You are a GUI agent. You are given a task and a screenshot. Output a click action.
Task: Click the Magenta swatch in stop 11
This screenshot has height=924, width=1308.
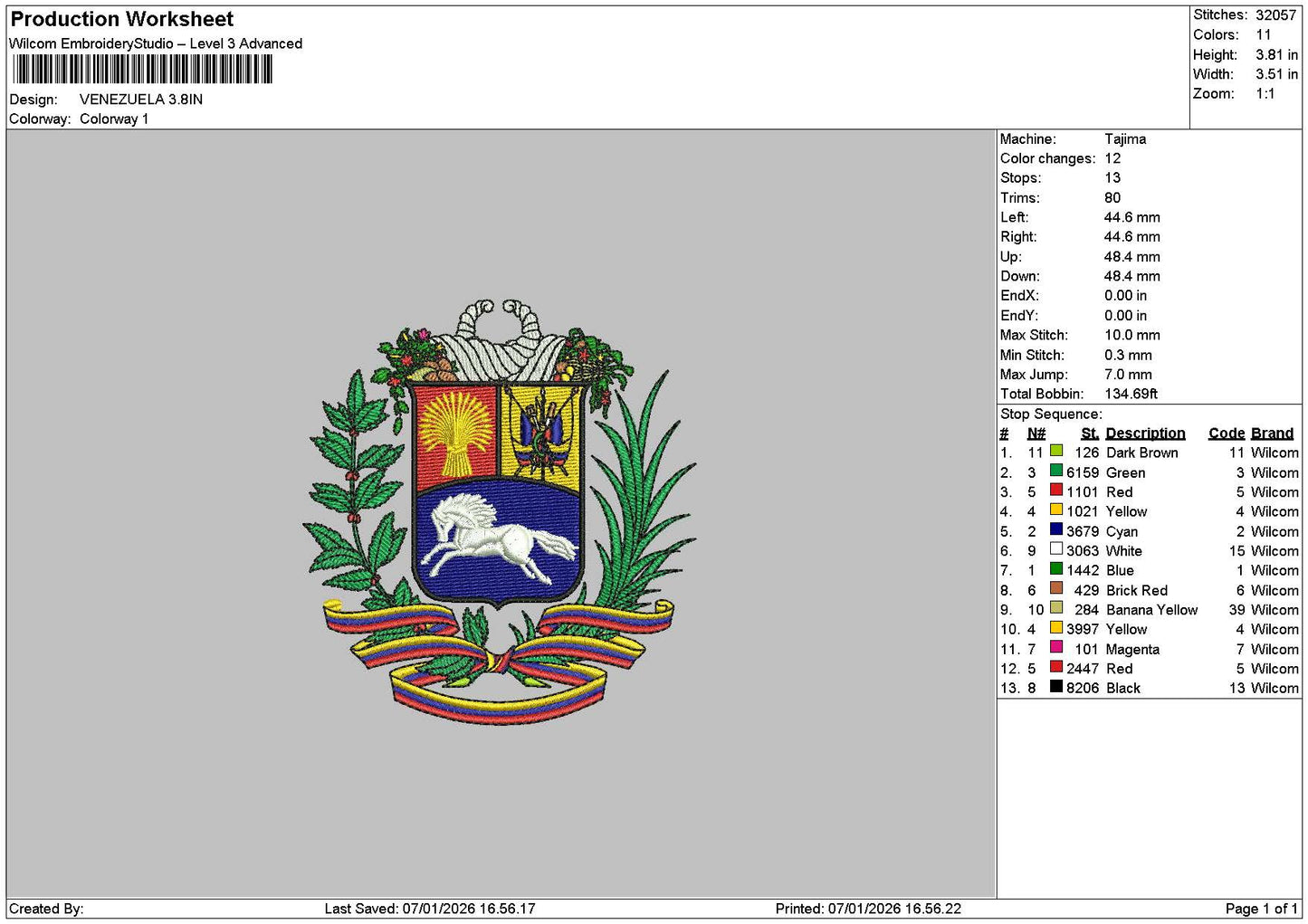[1056, 647]
